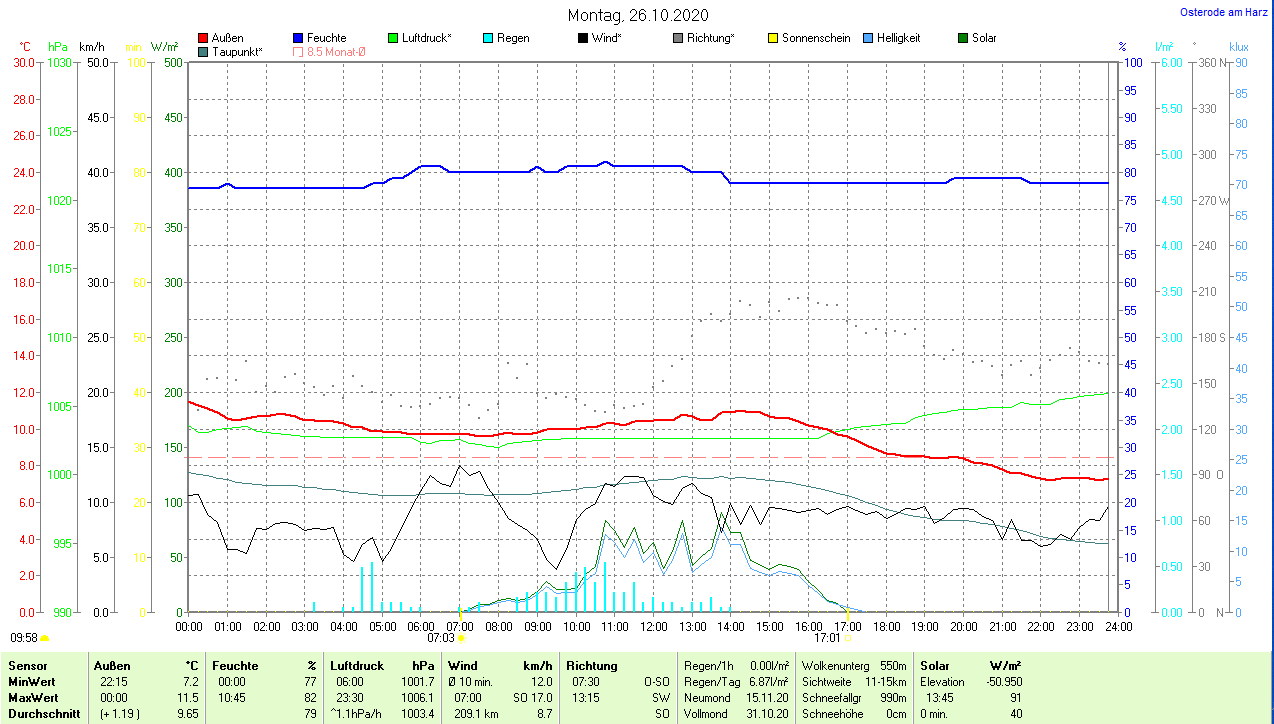Click the 12:00 label on time axis
This screenshot has width=1274, height=724.
pyautogui.click(x=653, y=626)
